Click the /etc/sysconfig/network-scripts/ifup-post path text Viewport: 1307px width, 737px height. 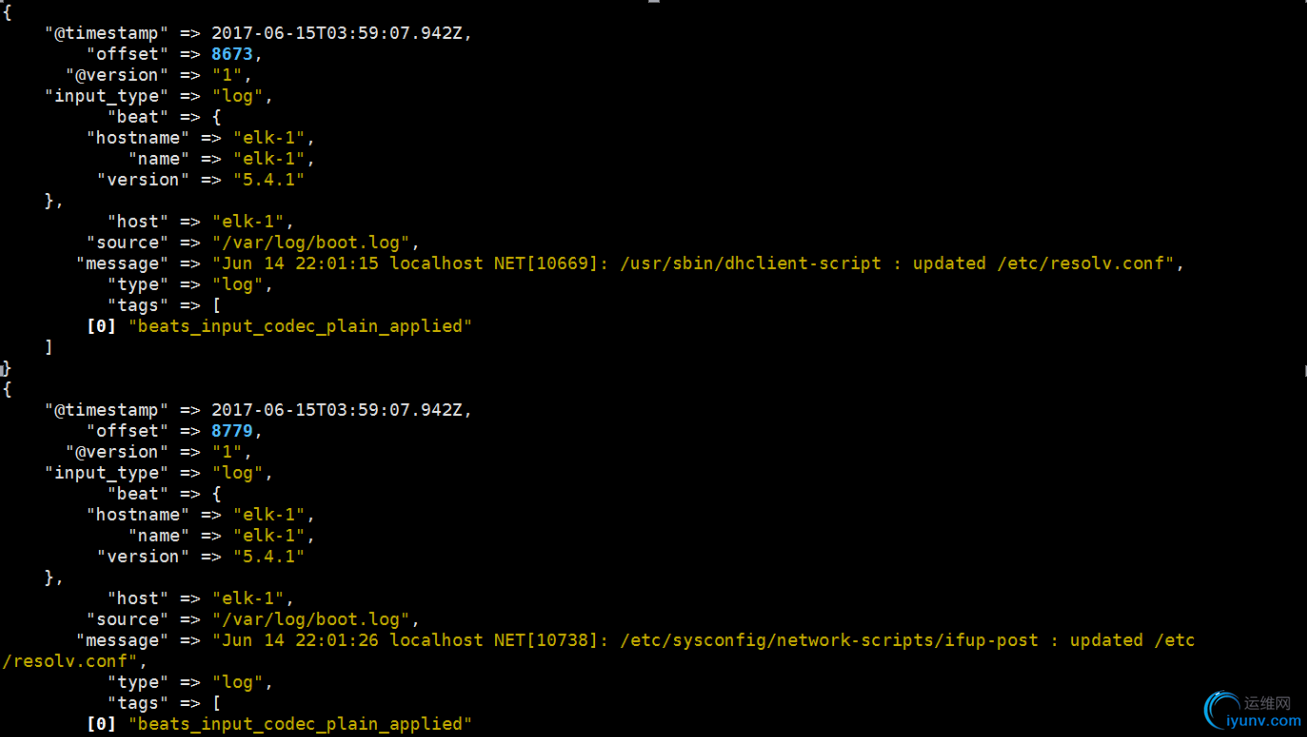coord(829,641)
